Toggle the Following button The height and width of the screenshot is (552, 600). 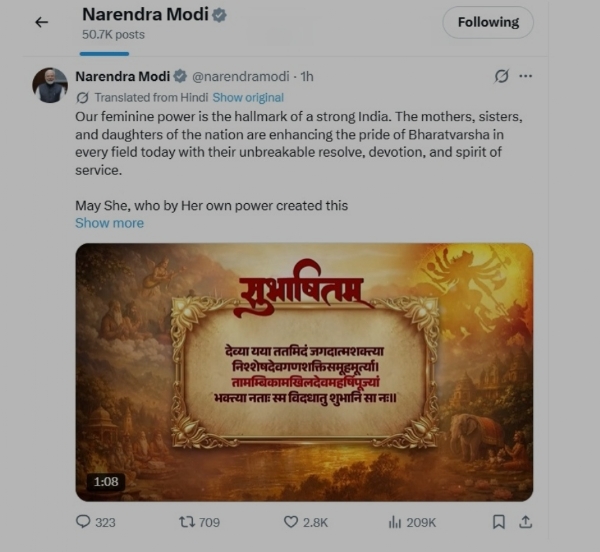point(488,22)
